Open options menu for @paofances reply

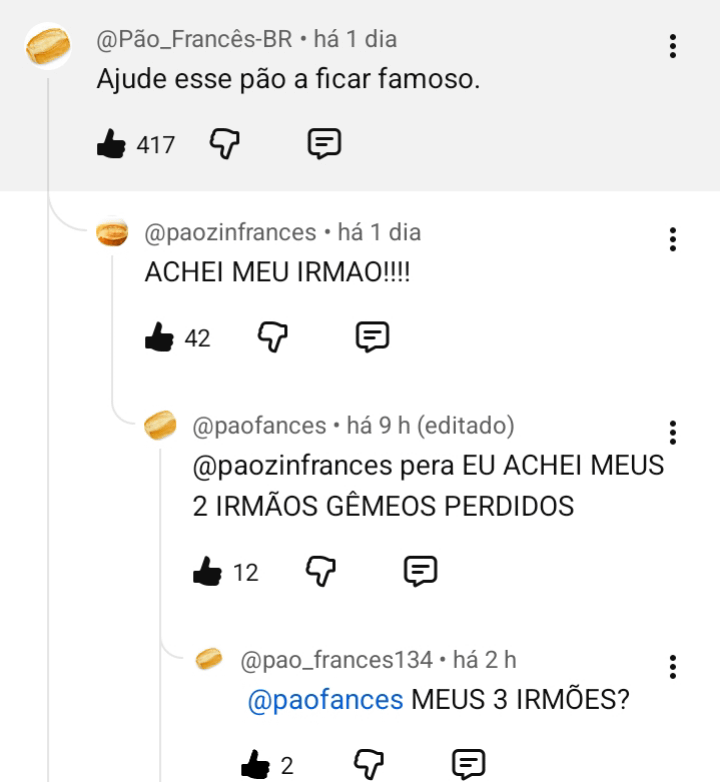pos(673,432)
